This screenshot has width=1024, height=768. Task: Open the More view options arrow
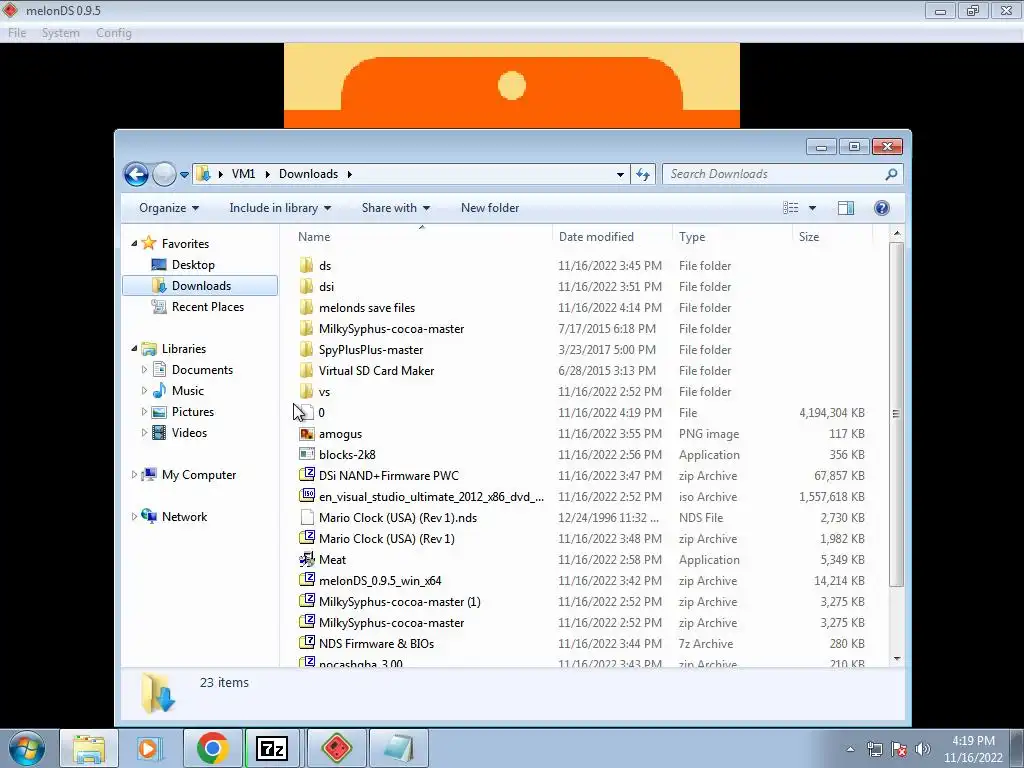coord(812,208)
